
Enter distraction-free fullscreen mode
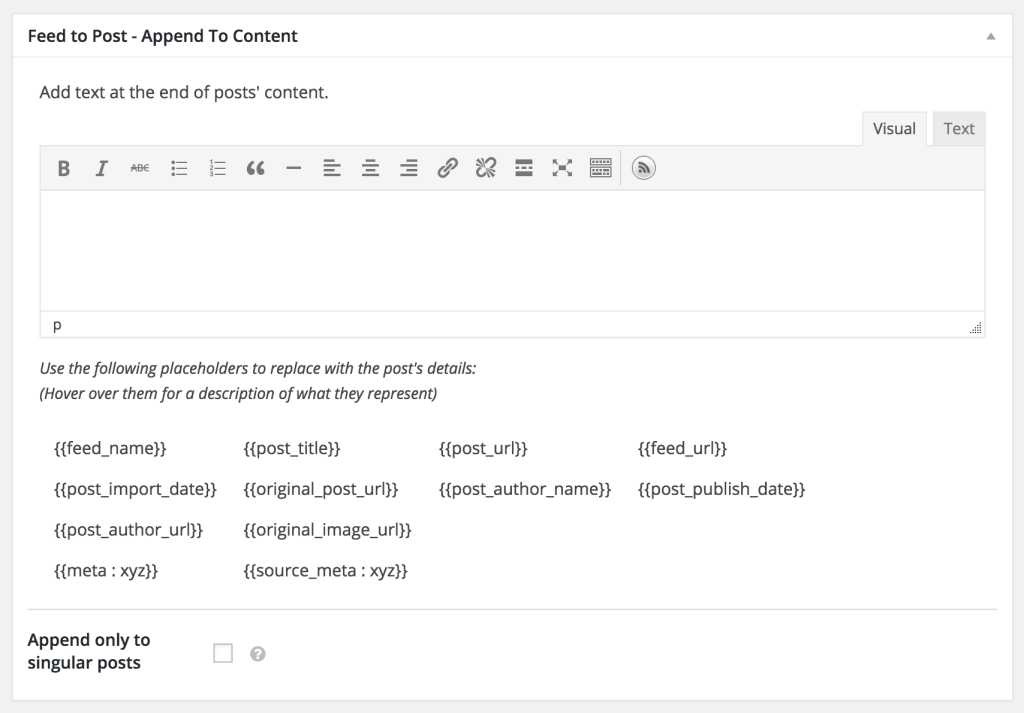(x=562, y=169)
